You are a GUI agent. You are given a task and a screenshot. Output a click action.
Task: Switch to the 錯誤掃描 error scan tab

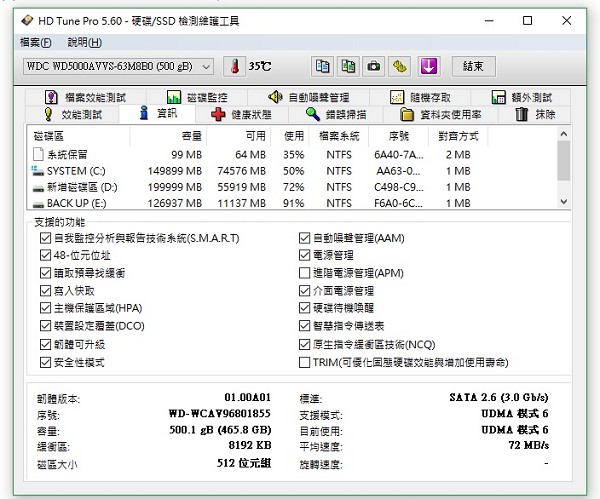pos(336,114)
